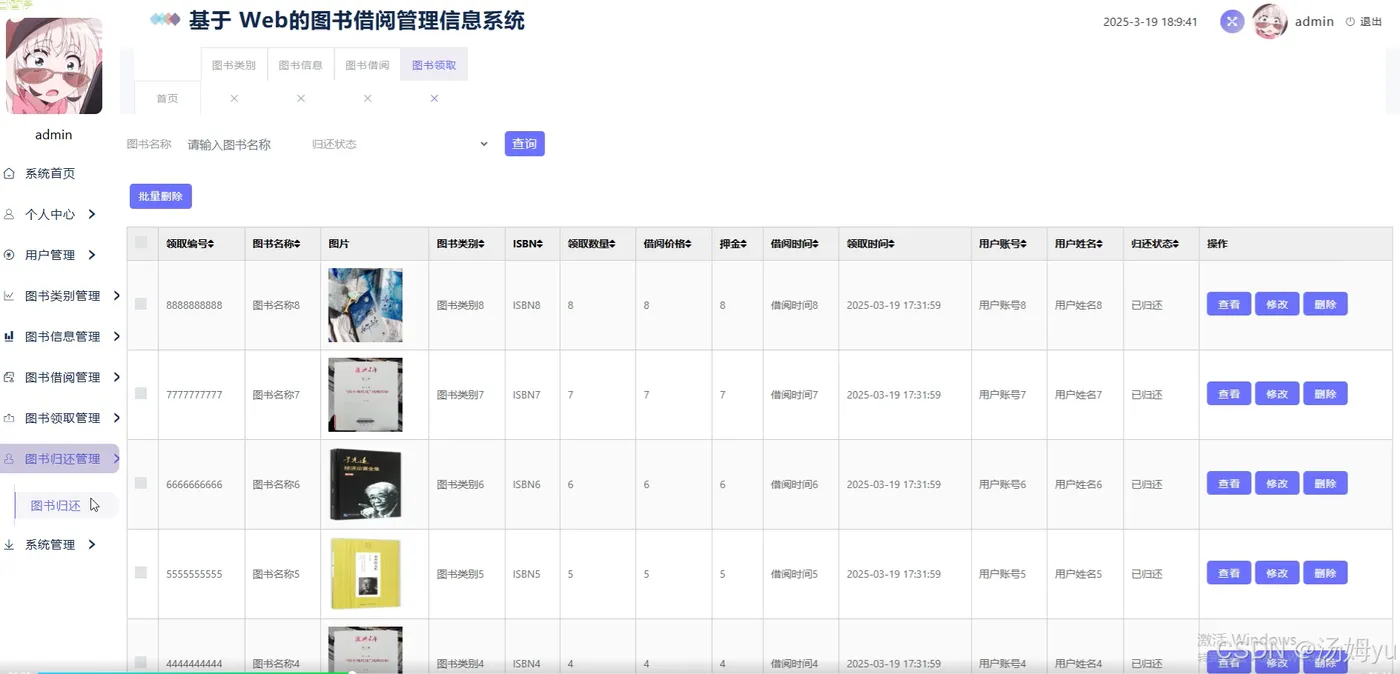Open the 归还状态 filter dropdown
This screenshot has height=674, width=1400.
pos(400,144)
